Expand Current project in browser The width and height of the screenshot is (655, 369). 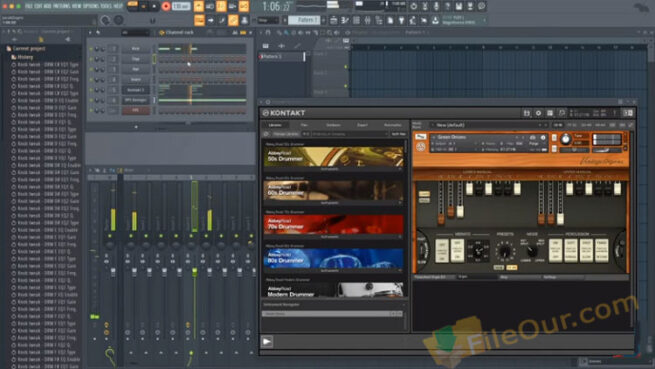(x=28, y=49)
